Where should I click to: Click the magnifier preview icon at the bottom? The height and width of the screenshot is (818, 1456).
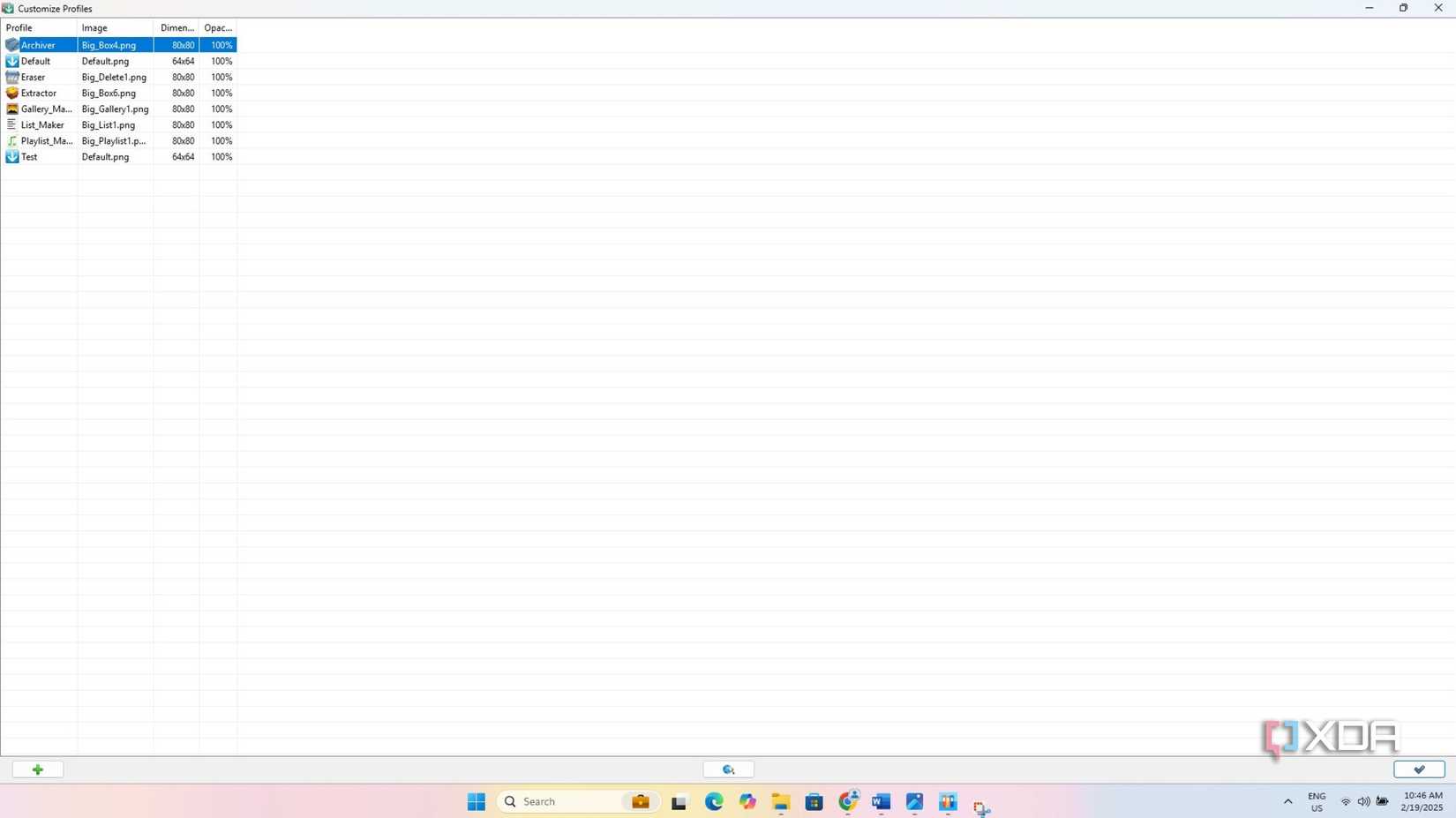[727, 769]
